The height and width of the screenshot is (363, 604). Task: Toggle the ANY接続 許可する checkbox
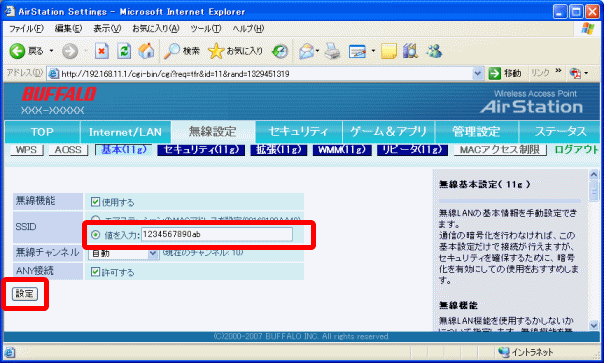(x=95, y=272)
